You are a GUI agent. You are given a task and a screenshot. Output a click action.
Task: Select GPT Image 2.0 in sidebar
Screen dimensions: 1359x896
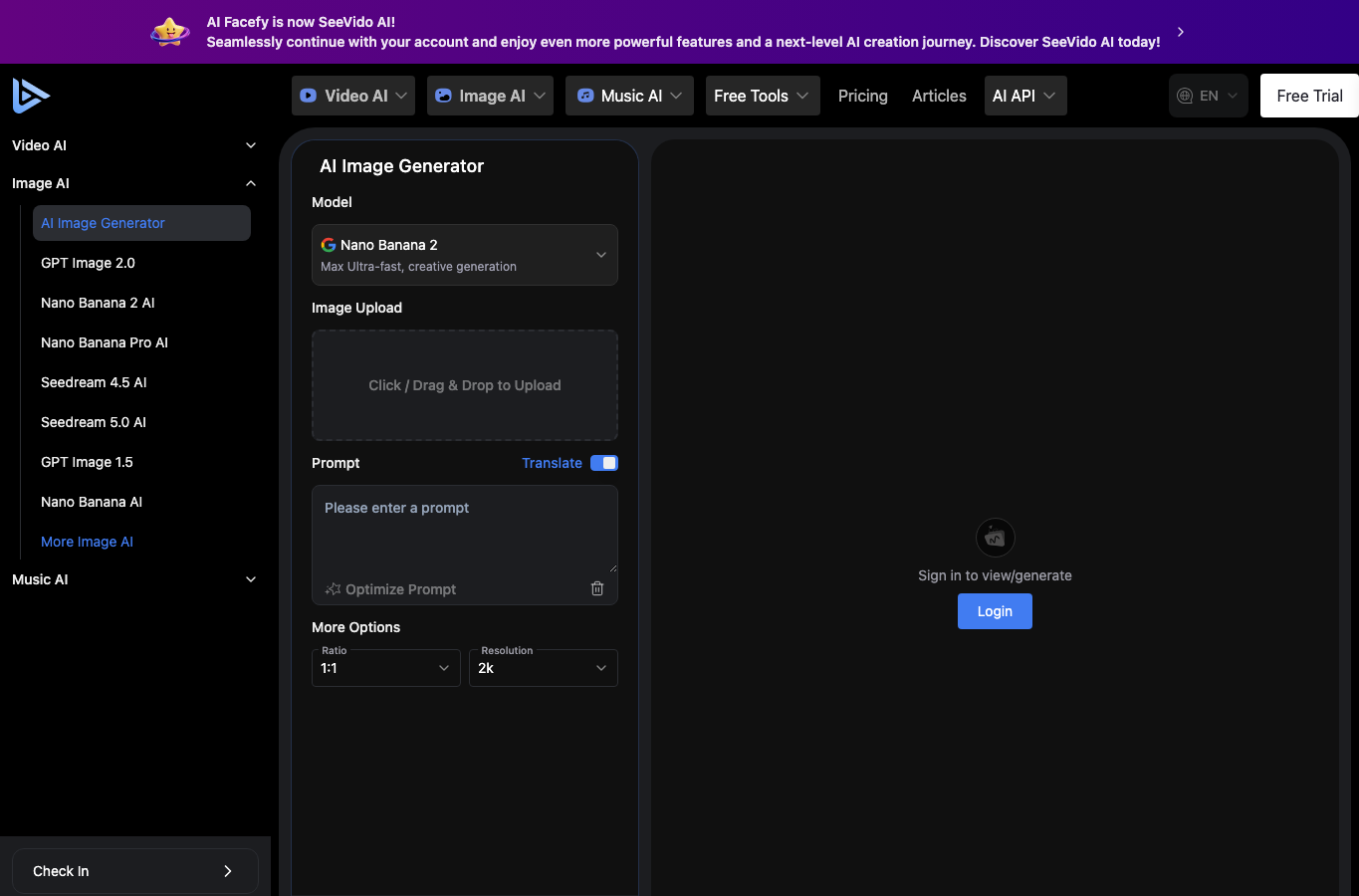[141, 263]
